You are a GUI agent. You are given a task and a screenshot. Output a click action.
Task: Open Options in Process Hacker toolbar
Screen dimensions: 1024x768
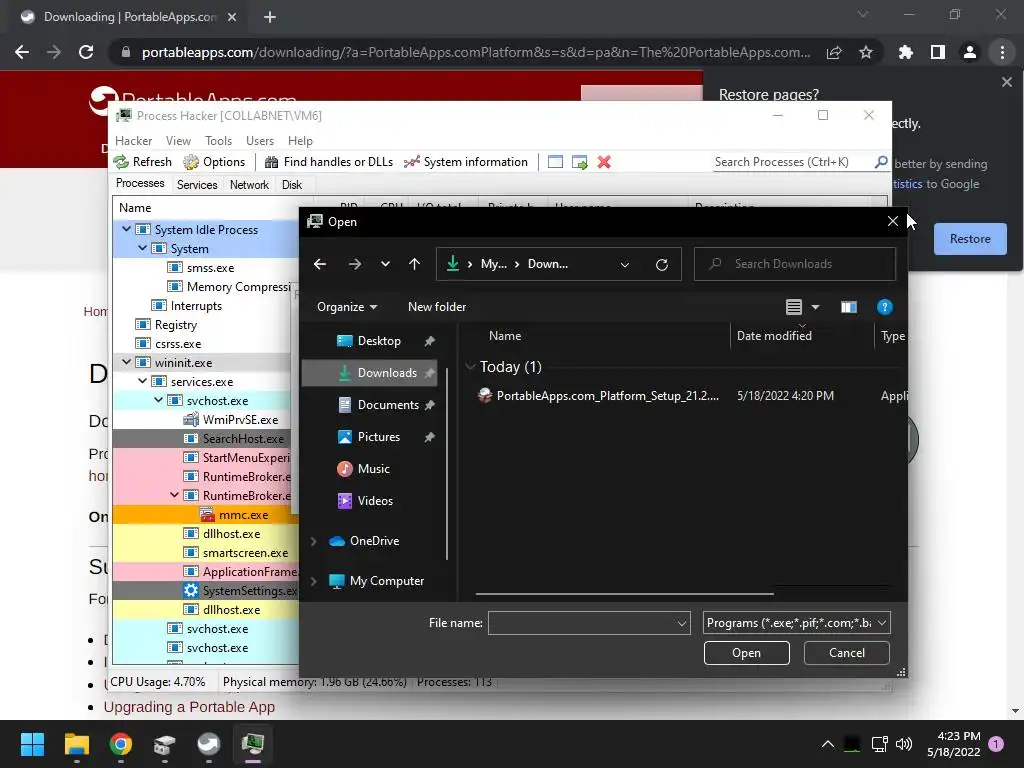point(214,162)
